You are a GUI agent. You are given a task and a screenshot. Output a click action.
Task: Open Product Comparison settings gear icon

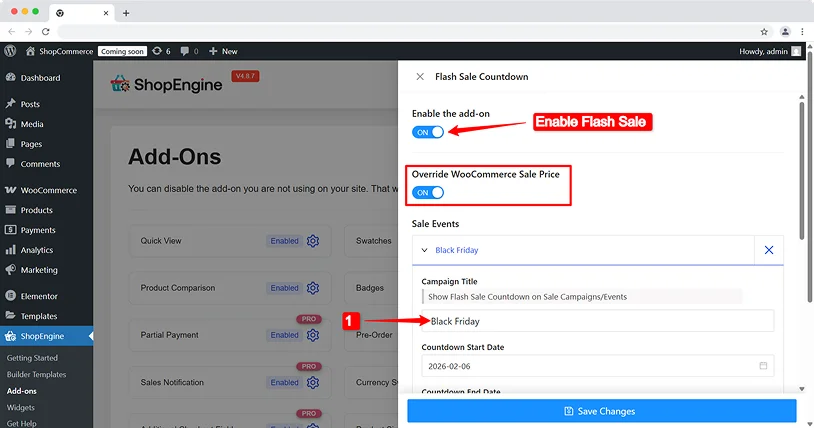(x=313, y=288)
